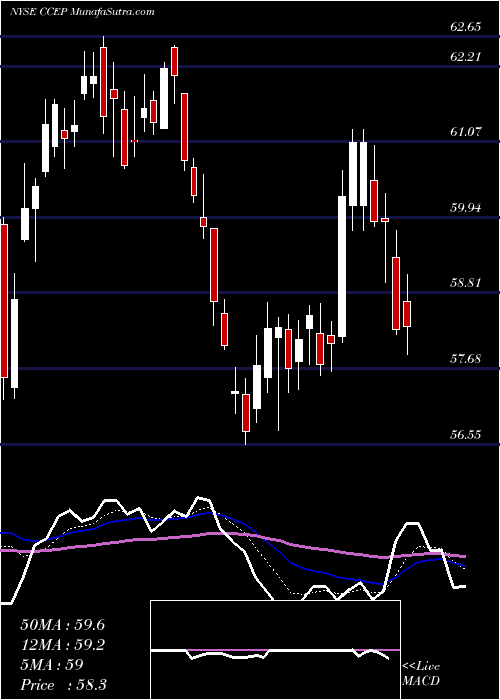Click the 61.07 price level label
The height and width of the screenshot is (700, 500).
466,132
